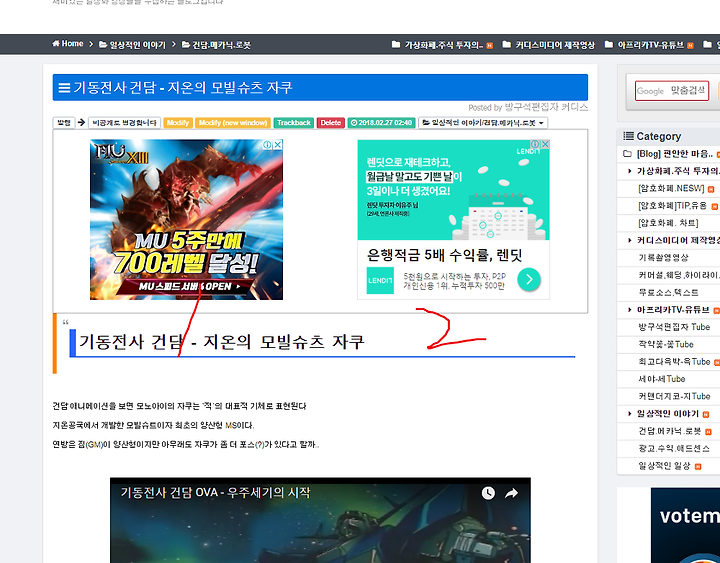Image resolution: width=720 pixels, height=563 pixels.
Task: Click the ad info icon on MU ad
Action: click(x=267, y=145)
